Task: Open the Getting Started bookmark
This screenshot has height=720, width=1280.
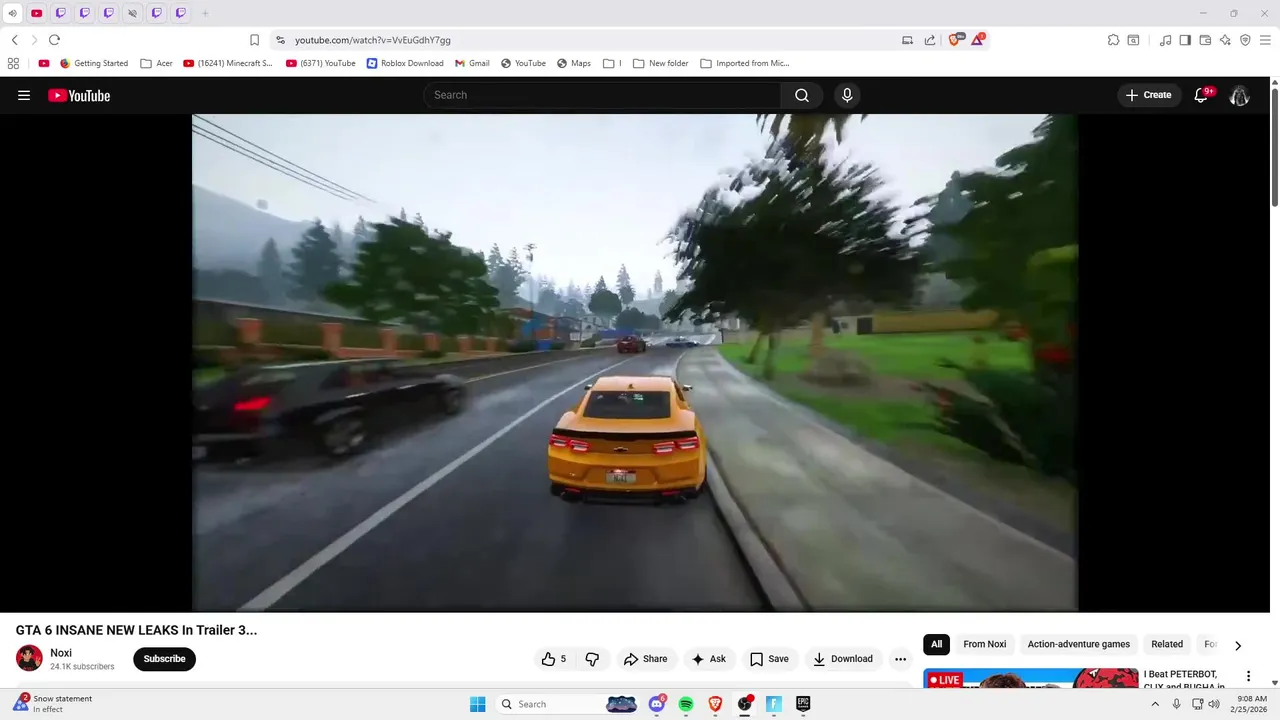Action: coord(94,63)
